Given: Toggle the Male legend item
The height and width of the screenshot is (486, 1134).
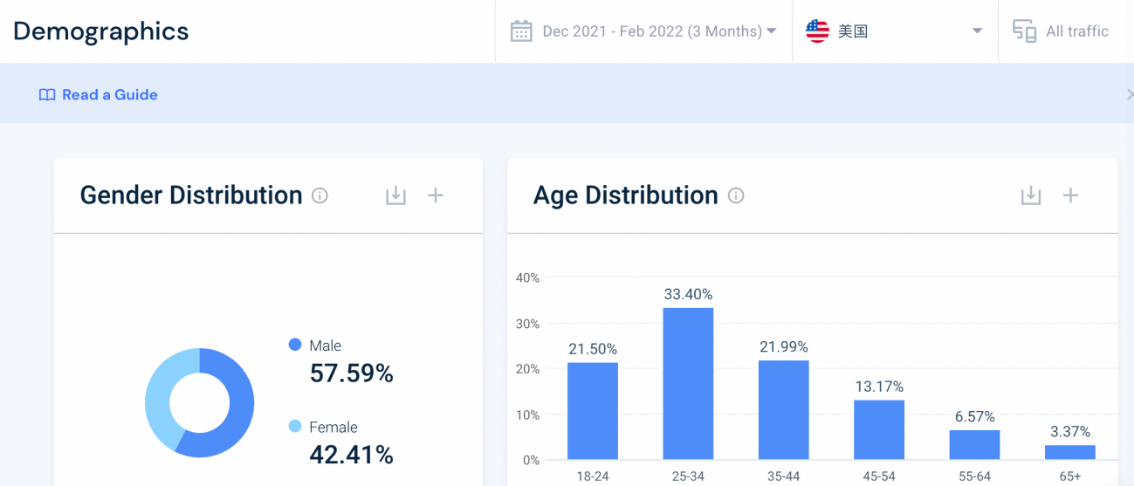Looking at the screenshot, I should [325, 345].
